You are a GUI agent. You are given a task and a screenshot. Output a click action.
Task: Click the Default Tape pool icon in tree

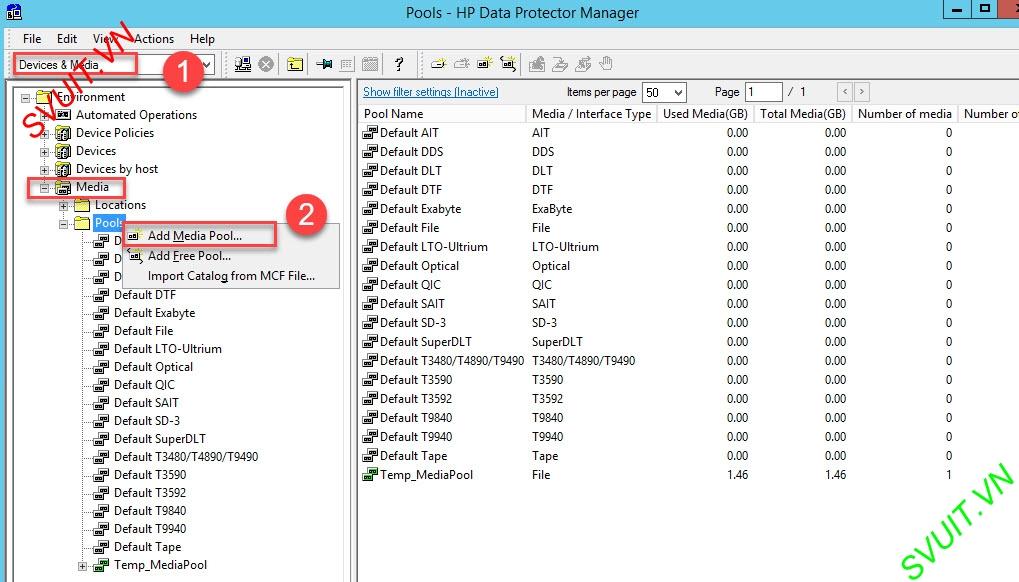click(x=101, y=547)
